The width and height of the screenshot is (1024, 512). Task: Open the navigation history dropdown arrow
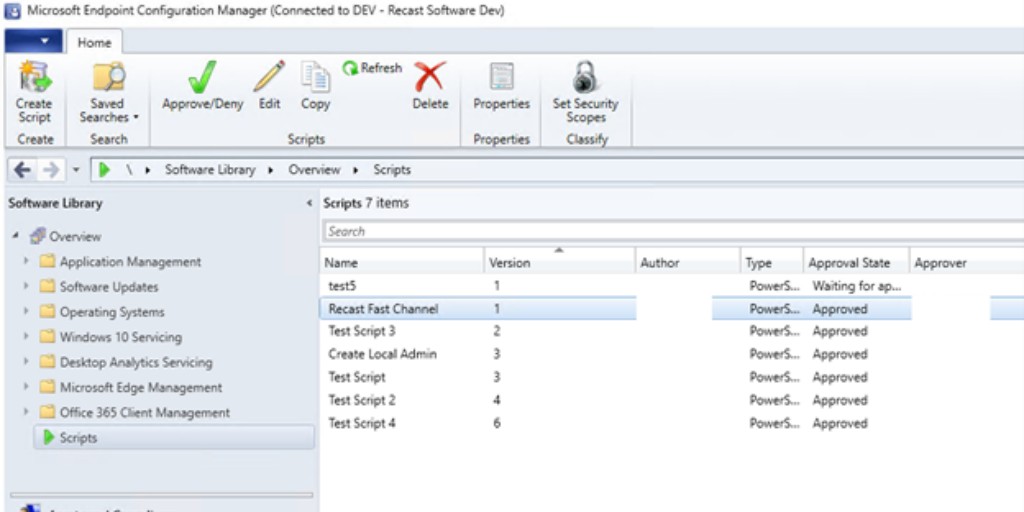tap(76, 170)
